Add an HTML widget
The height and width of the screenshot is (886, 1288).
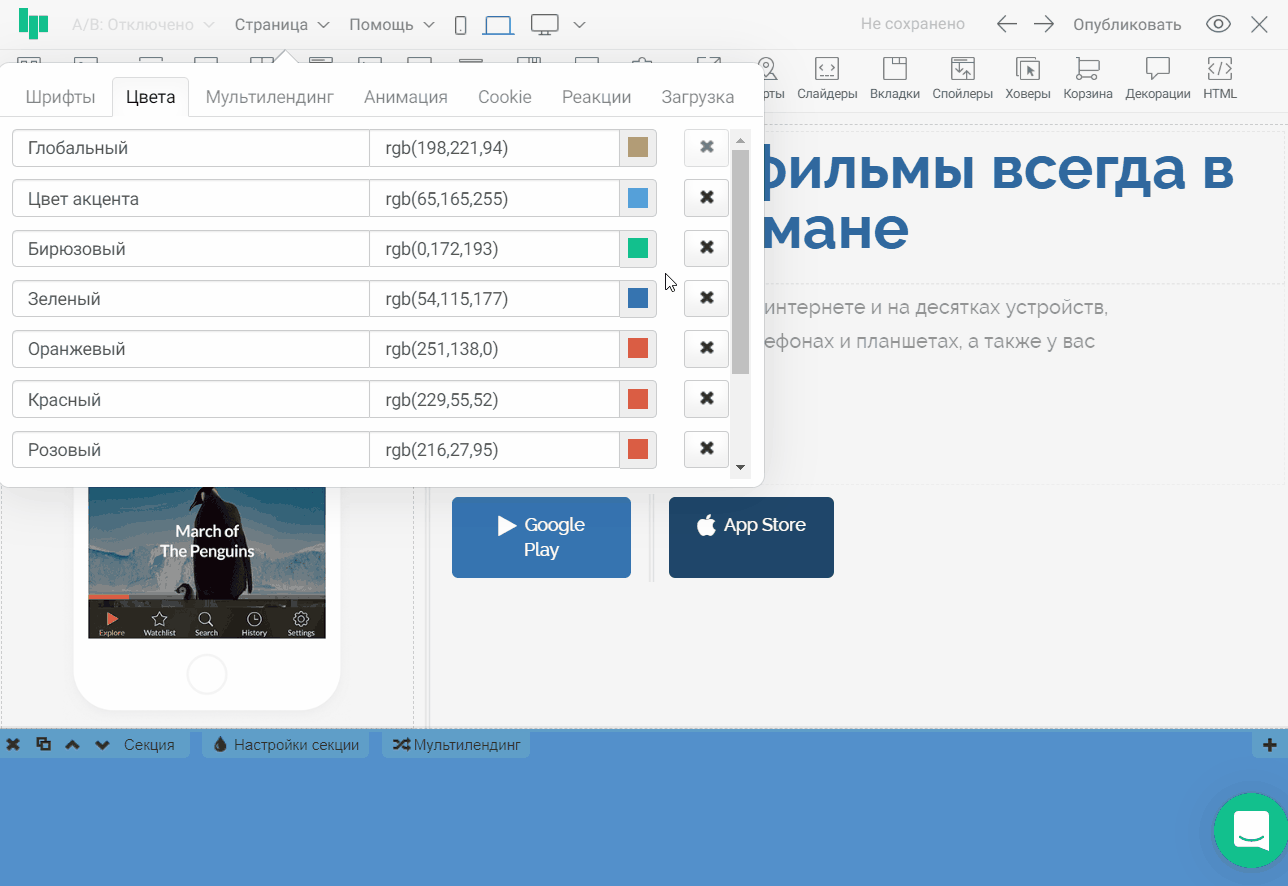coord(1220,79)
